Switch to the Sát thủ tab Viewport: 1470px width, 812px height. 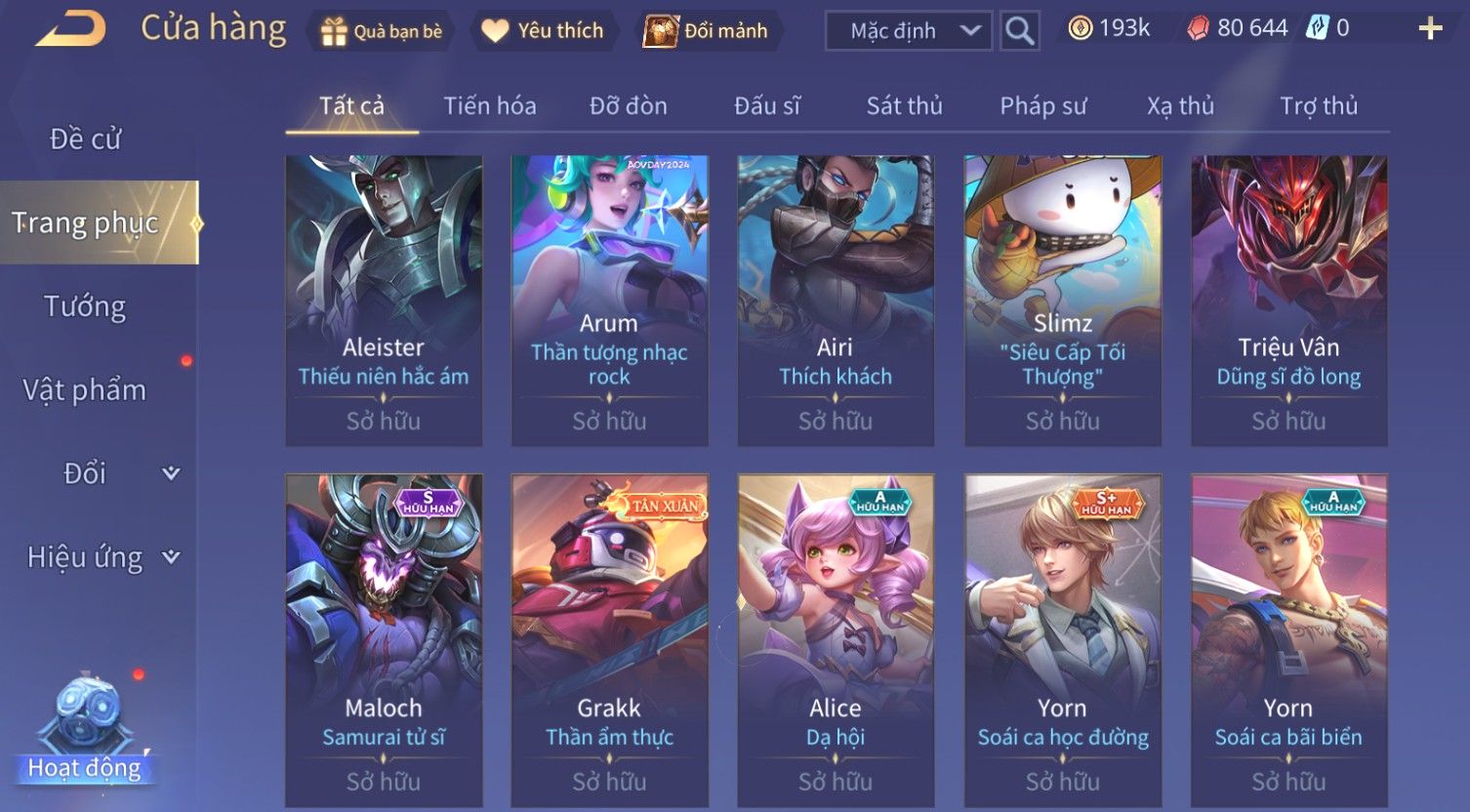[x=904, y=105]
